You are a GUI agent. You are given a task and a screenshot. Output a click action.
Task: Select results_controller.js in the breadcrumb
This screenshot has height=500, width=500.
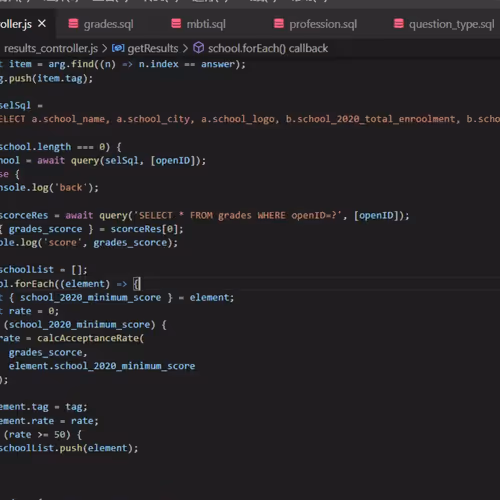coord(51,49)
